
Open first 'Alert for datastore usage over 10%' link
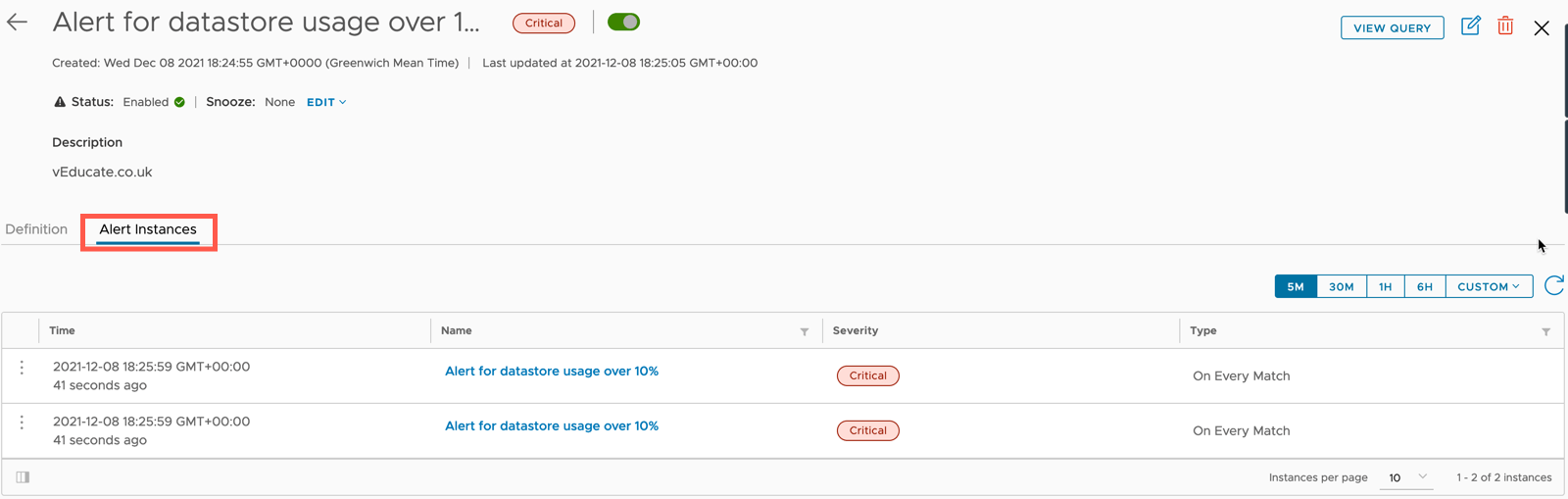pos(552,372)
